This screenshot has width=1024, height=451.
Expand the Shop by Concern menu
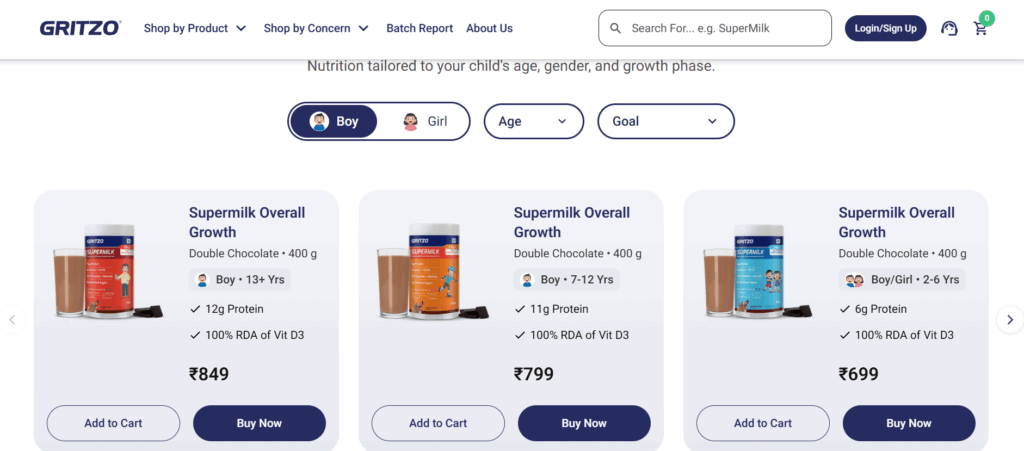coord(316,29)
